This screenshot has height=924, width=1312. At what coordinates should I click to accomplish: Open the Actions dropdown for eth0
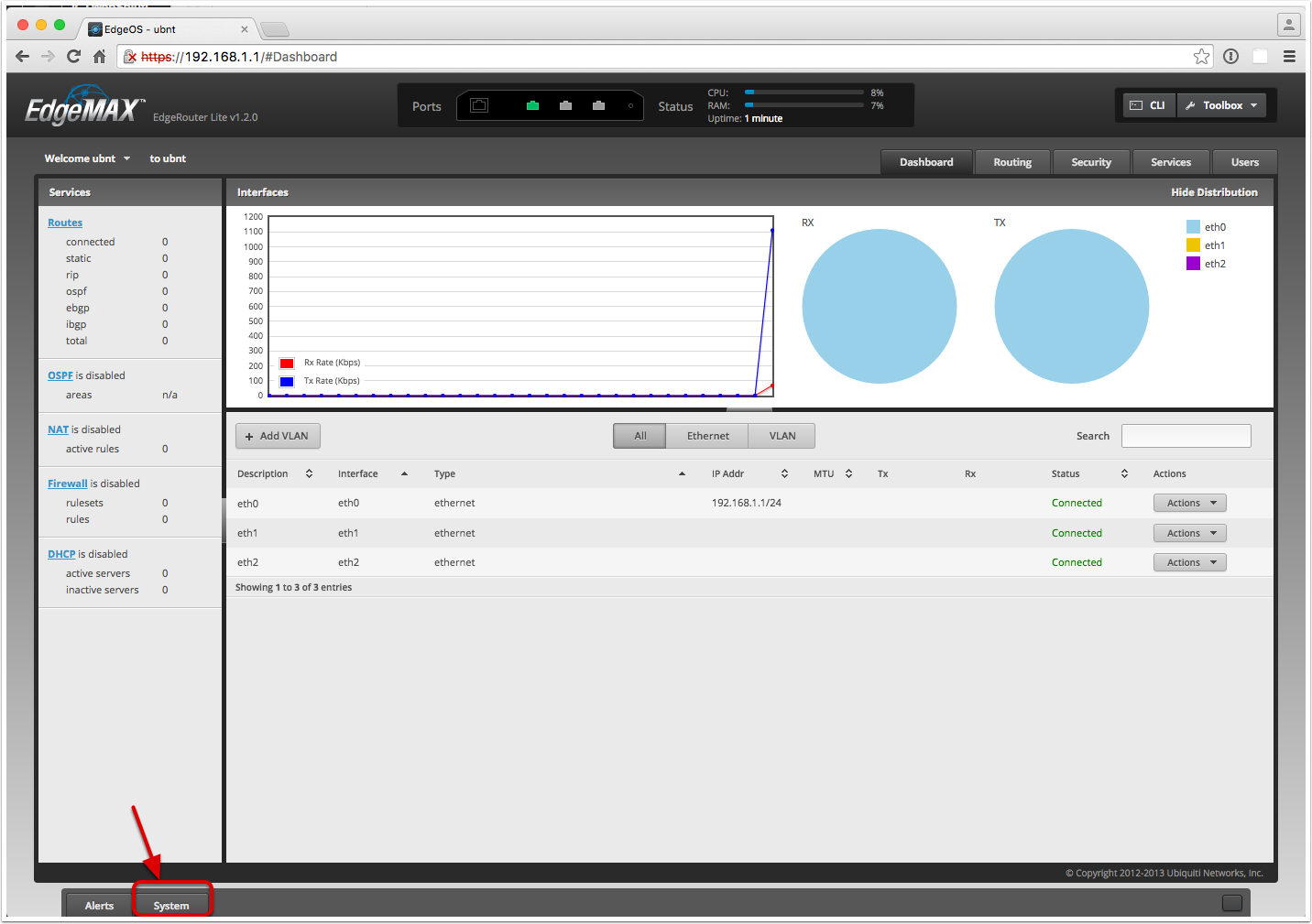(x=1189, y=503)
